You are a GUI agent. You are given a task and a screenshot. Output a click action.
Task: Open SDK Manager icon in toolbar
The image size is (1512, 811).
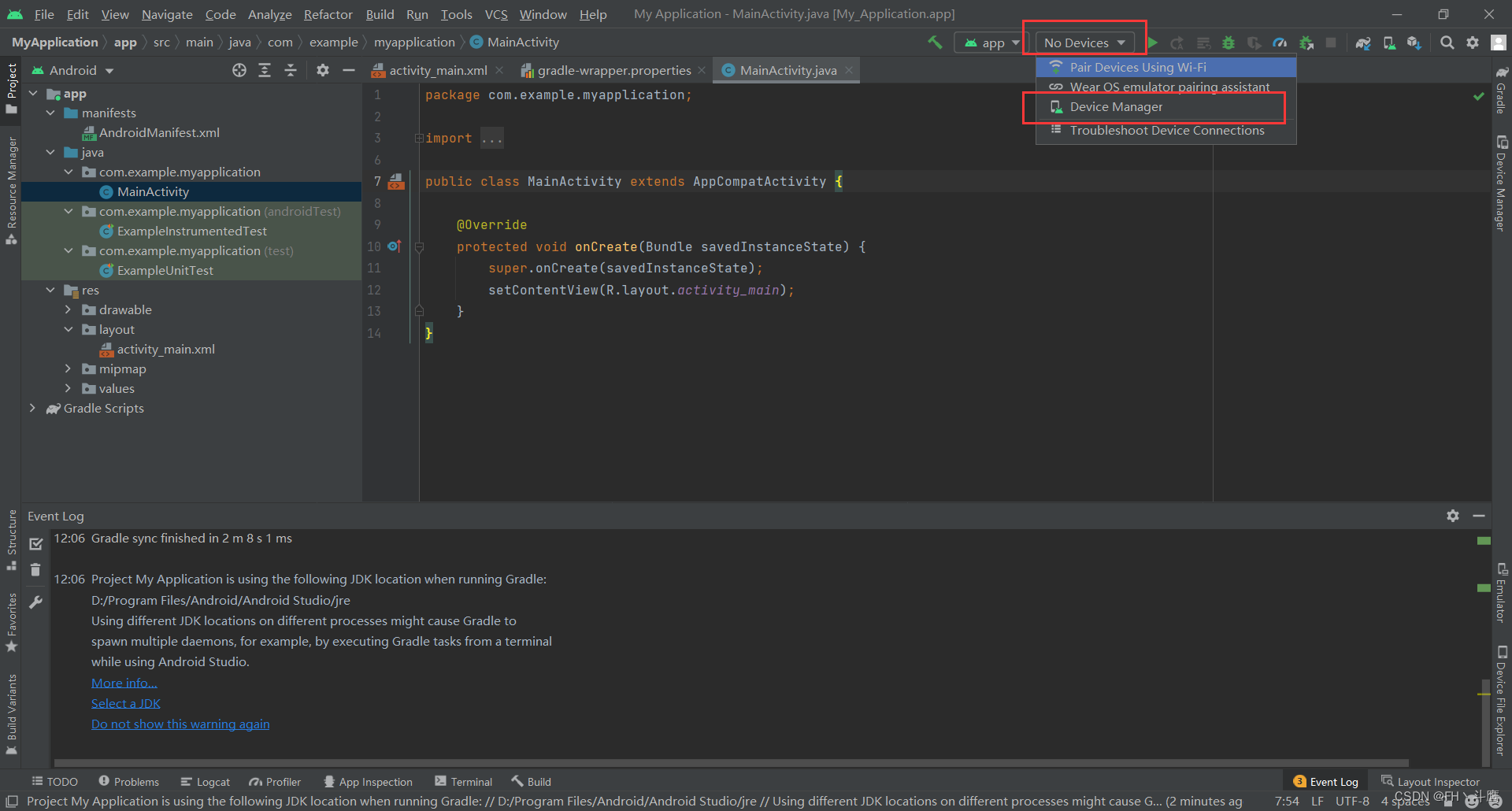1414,43
